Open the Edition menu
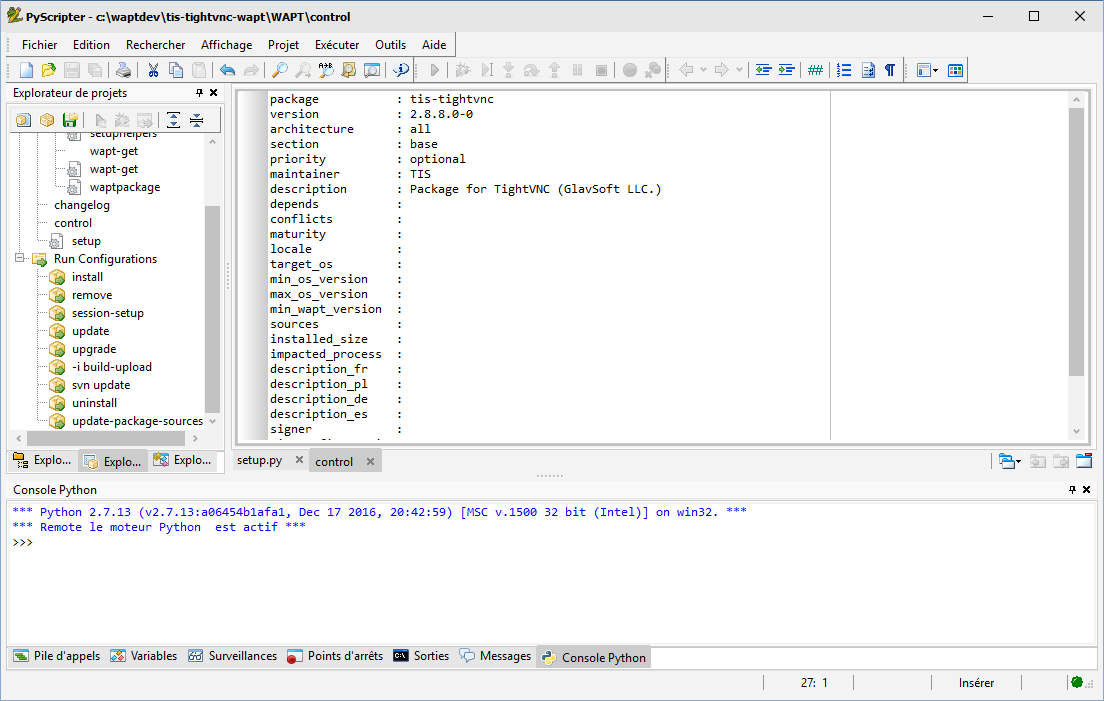The width and height of the screenshot is (1104, 701). point(92,44)
